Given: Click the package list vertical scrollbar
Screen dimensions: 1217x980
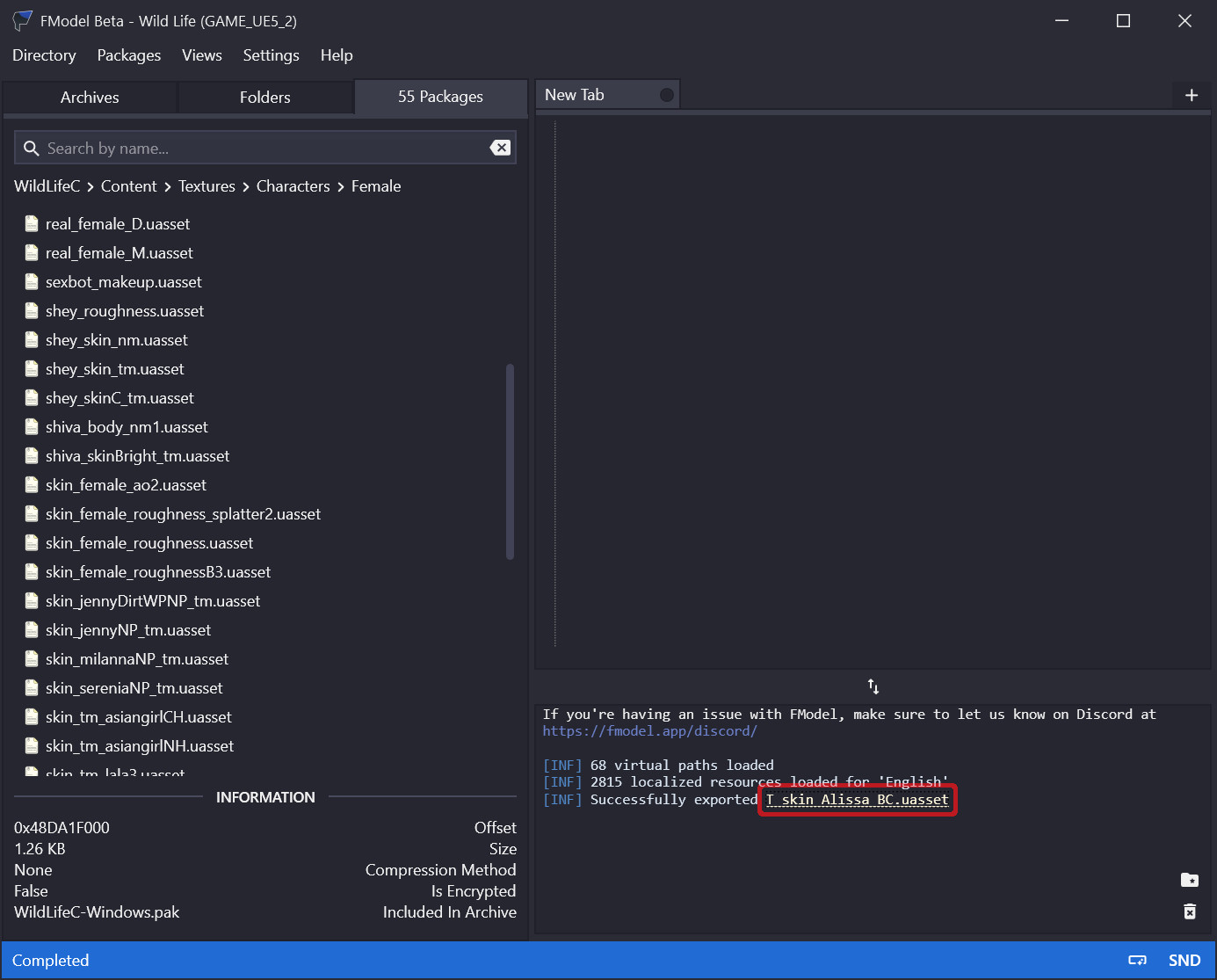Looking at the screenshot, I should pyautogui.click(x=510, y=461).
